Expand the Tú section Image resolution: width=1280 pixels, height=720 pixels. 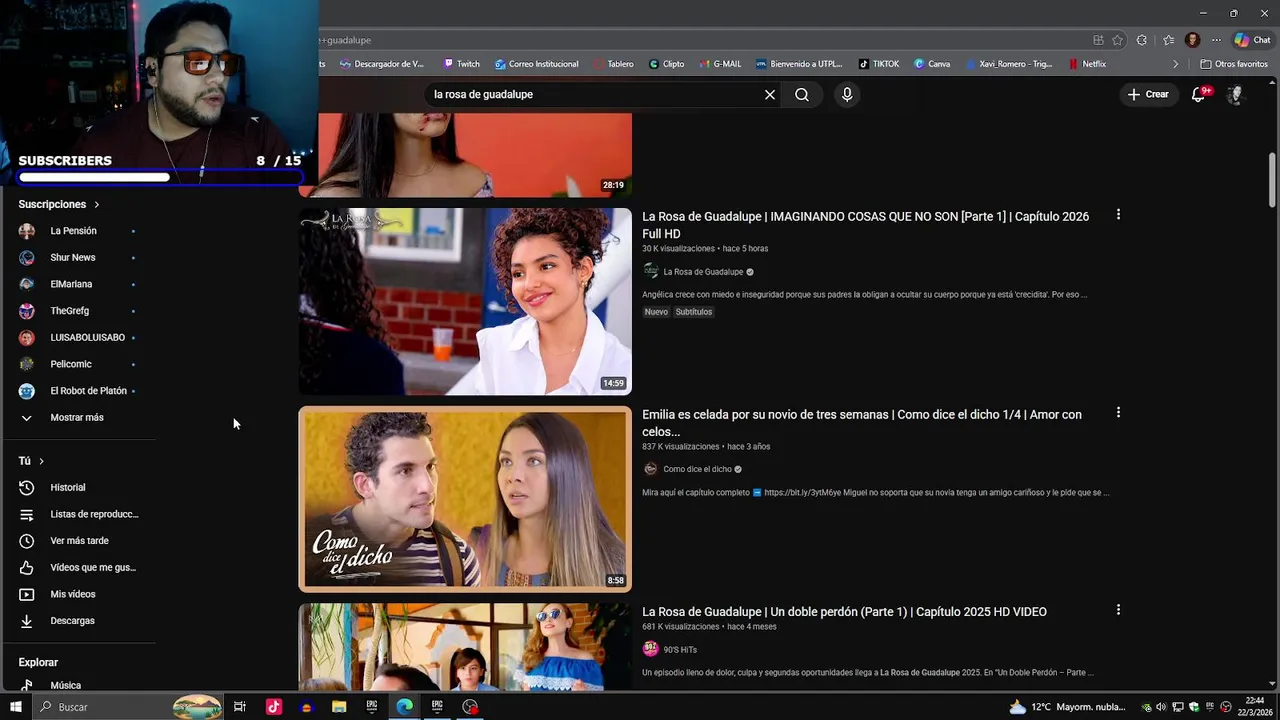click(31, 461)
